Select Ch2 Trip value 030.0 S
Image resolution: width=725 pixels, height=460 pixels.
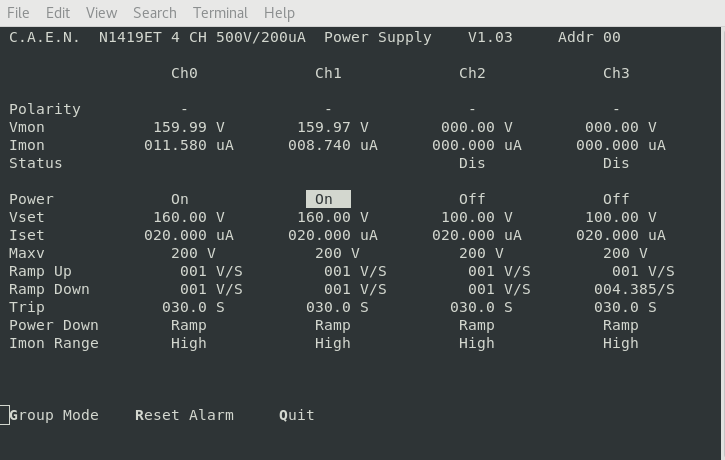(481, 307)
